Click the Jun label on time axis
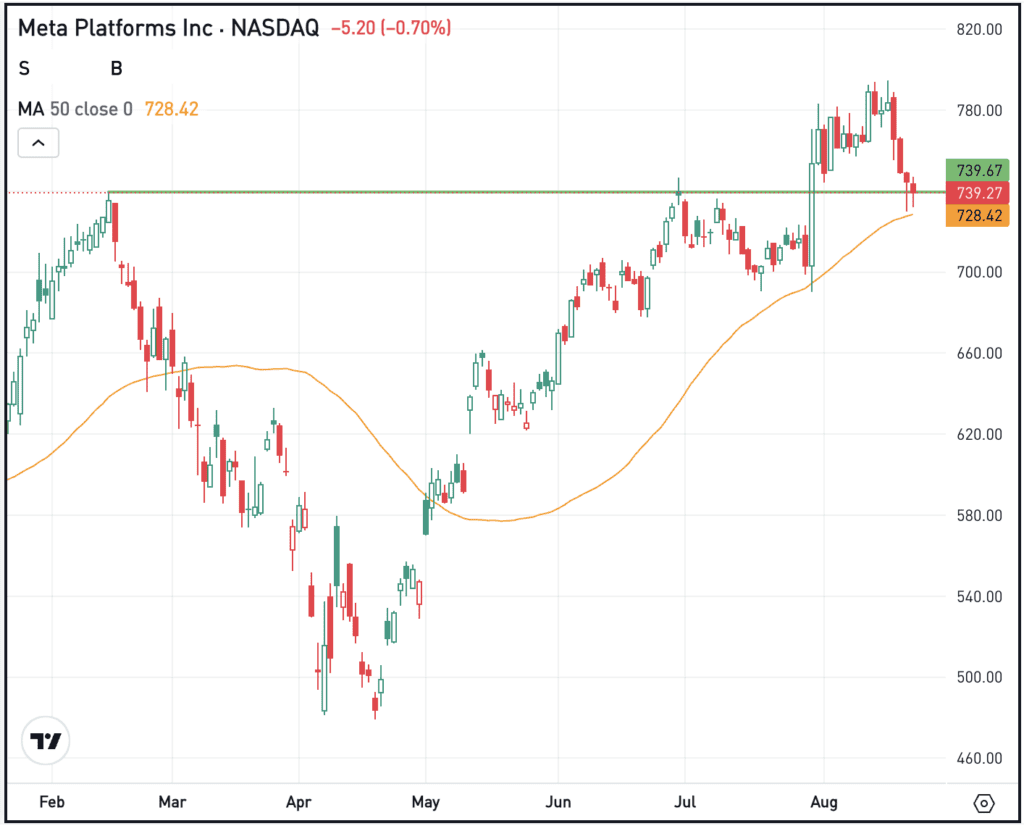1024x826 pixels. [x=558, y=802]
